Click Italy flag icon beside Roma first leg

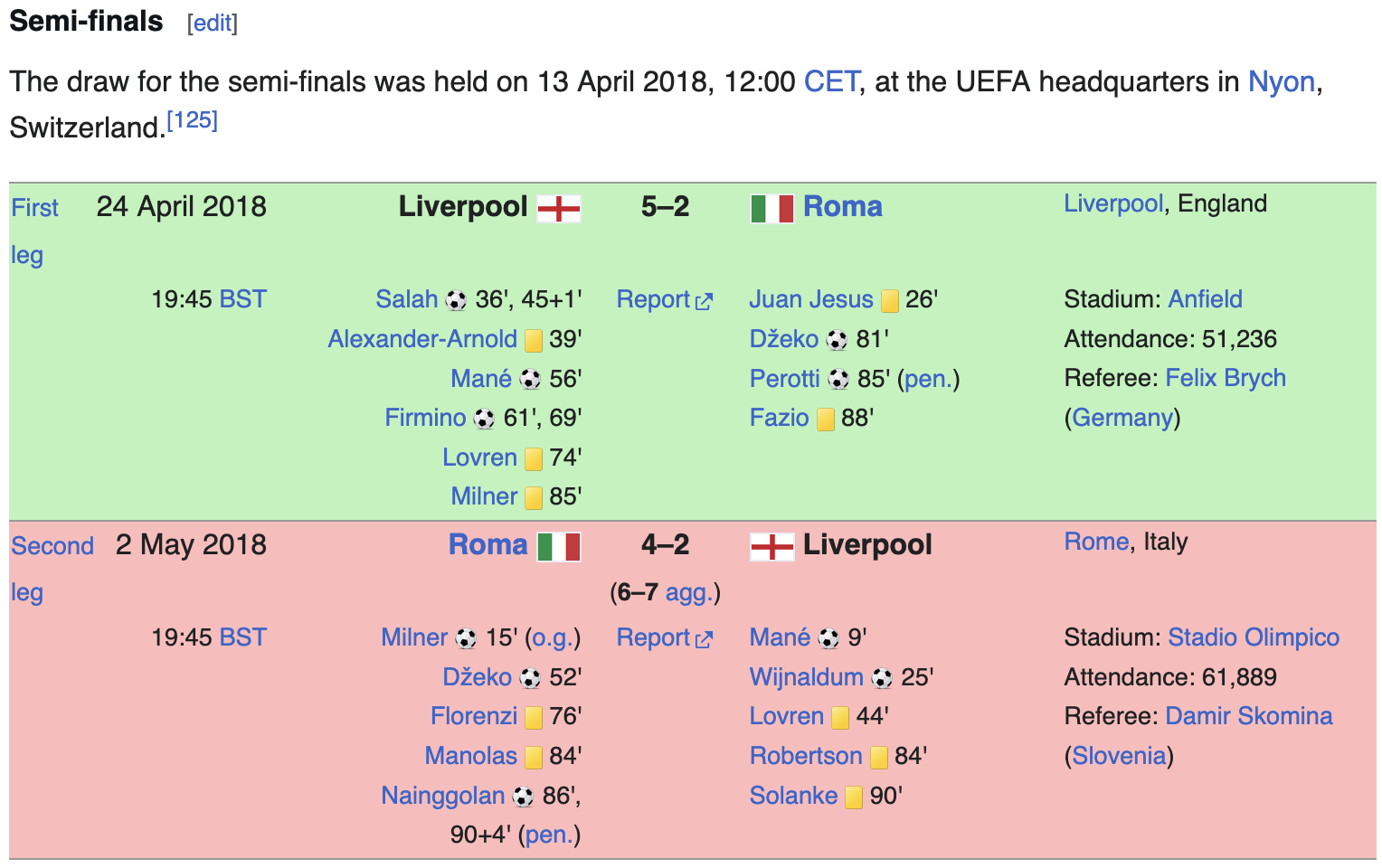tap(772, 209)
